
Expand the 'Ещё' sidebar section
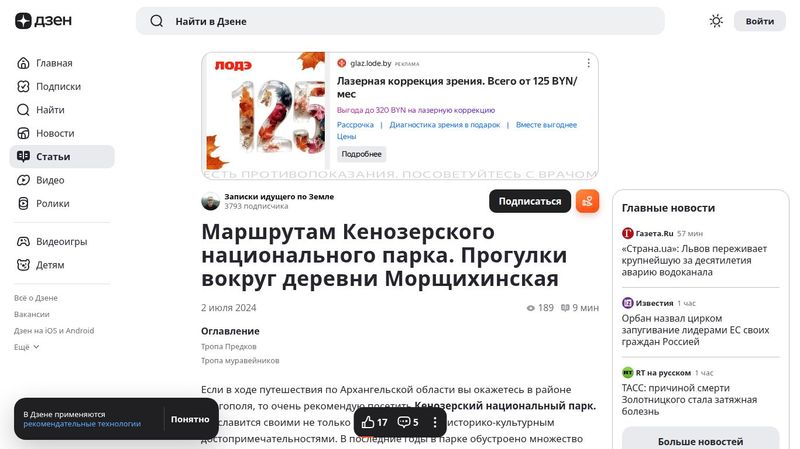click(27, 347)
